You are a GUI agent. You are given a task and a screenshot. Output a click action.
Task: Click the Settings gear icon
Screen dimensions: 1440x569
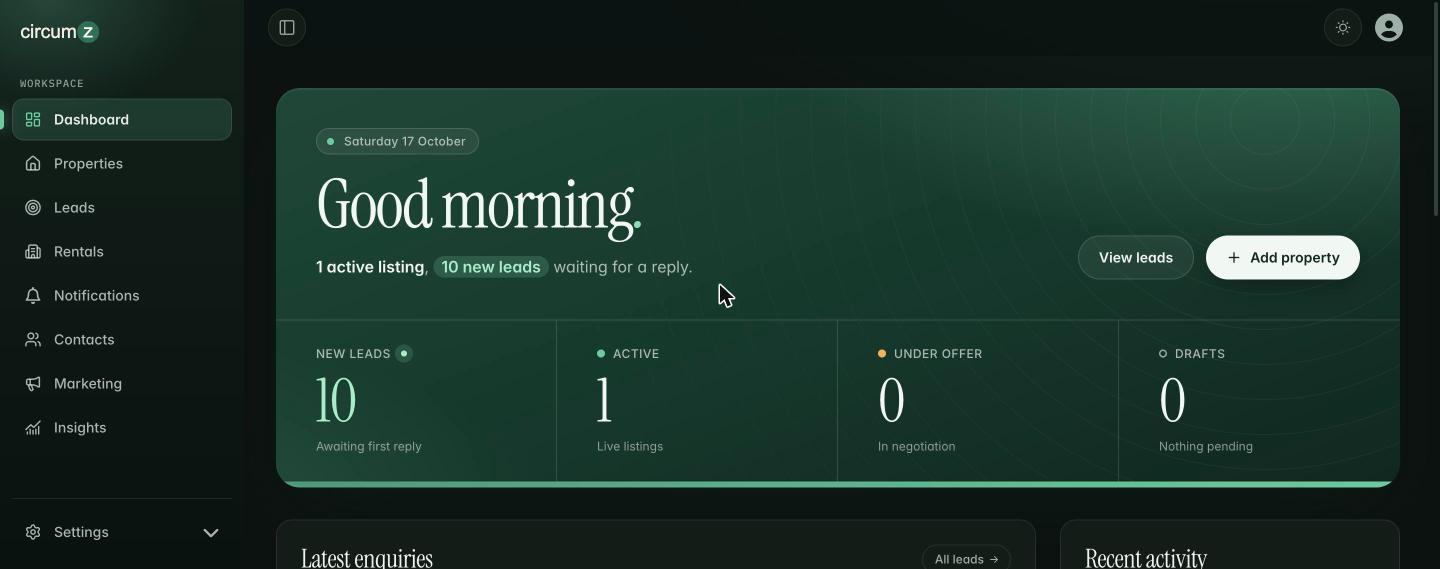coord(33,533)
